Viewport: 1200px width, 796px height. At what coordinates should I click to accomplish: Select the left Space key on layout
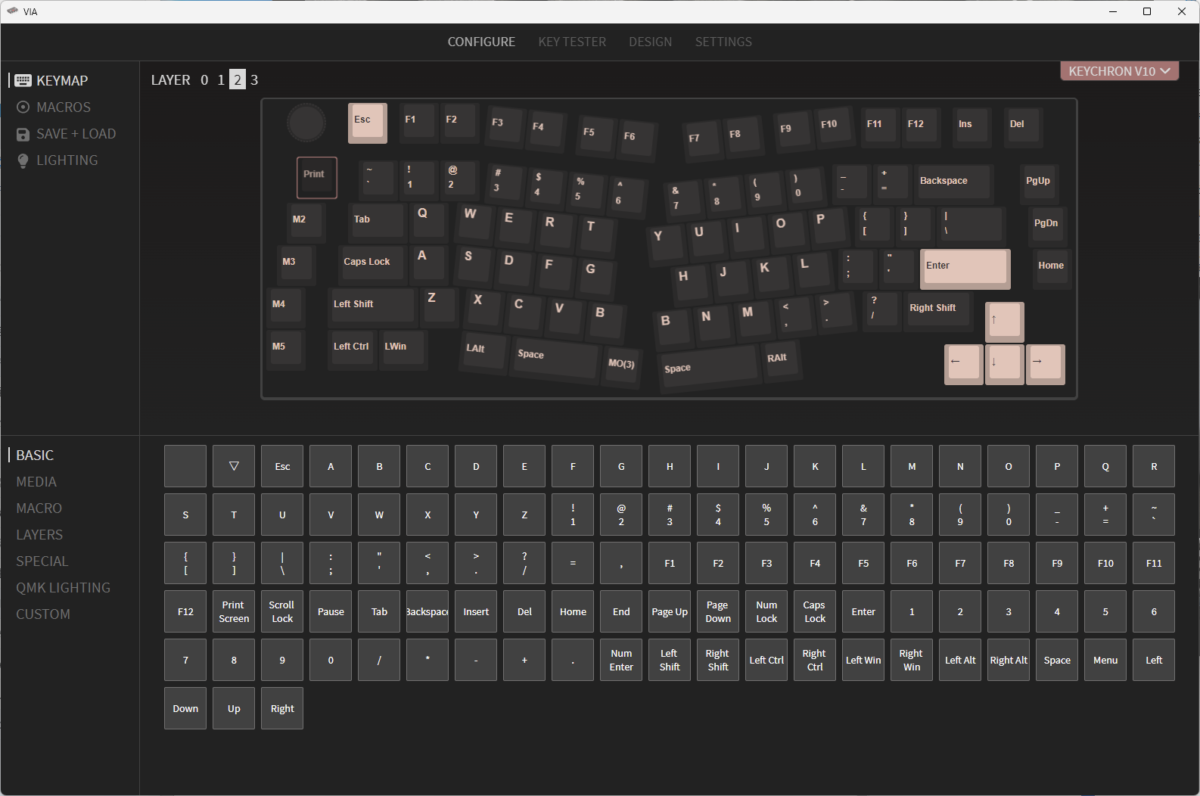click(555, 358)
